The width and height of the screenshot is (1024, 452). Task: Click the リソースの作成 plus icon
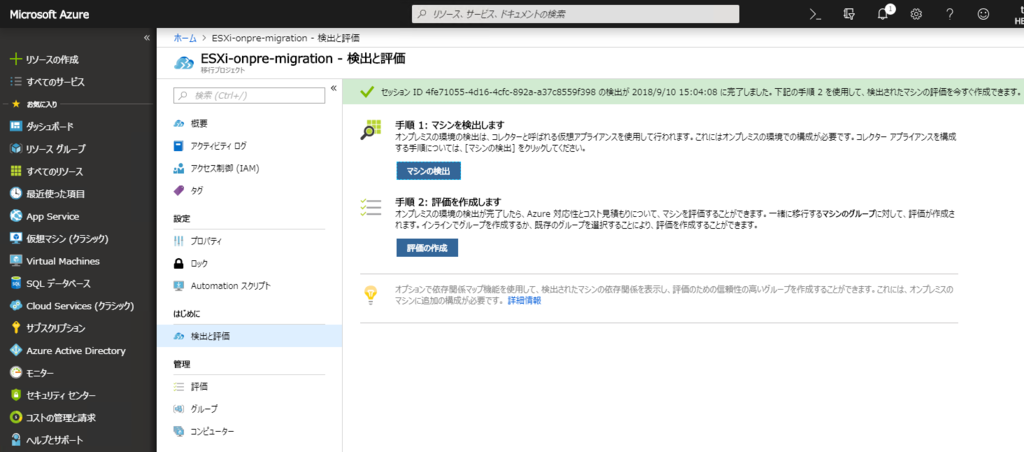[16, 59]
